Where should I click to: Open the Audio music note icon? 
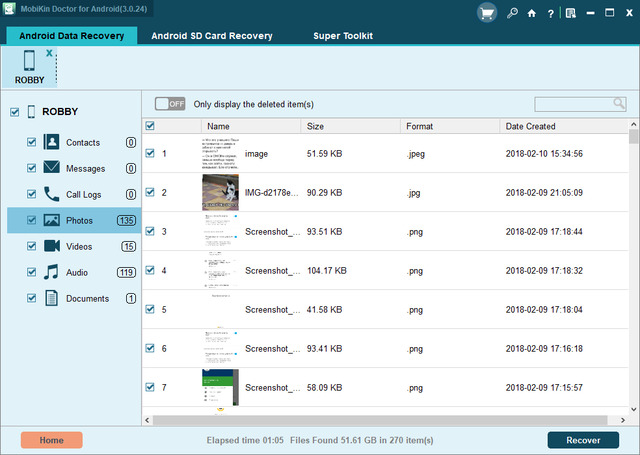[52, 272]
